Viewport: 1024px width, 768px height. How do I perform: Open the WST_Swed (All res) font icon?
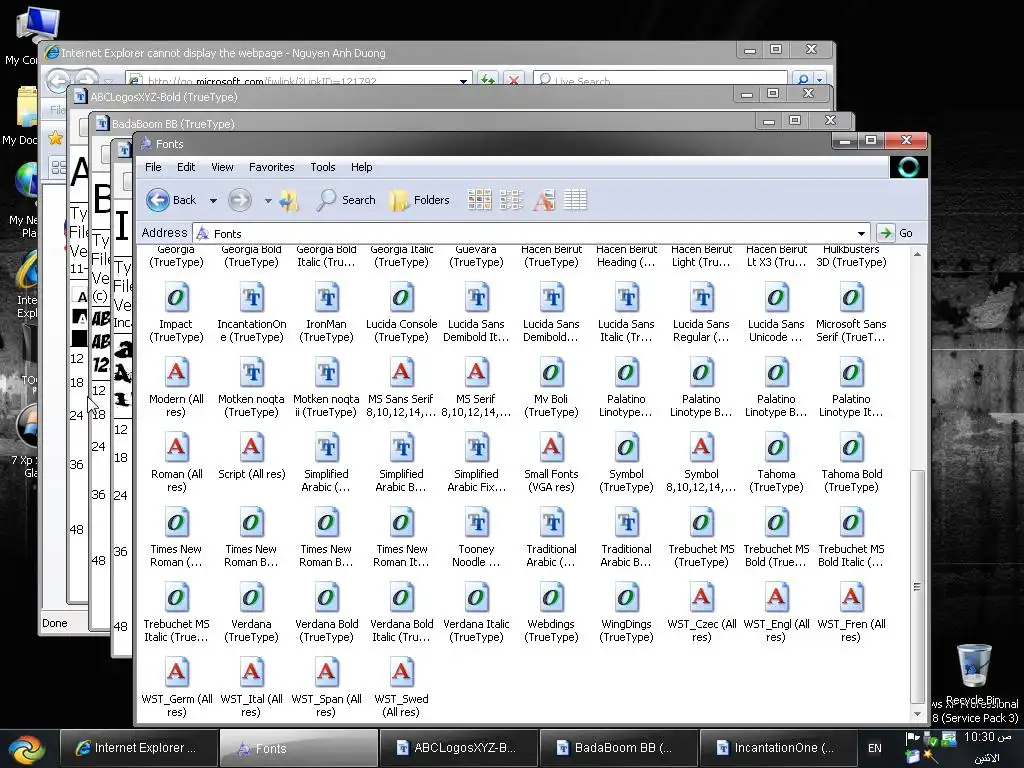pos(402,674)
